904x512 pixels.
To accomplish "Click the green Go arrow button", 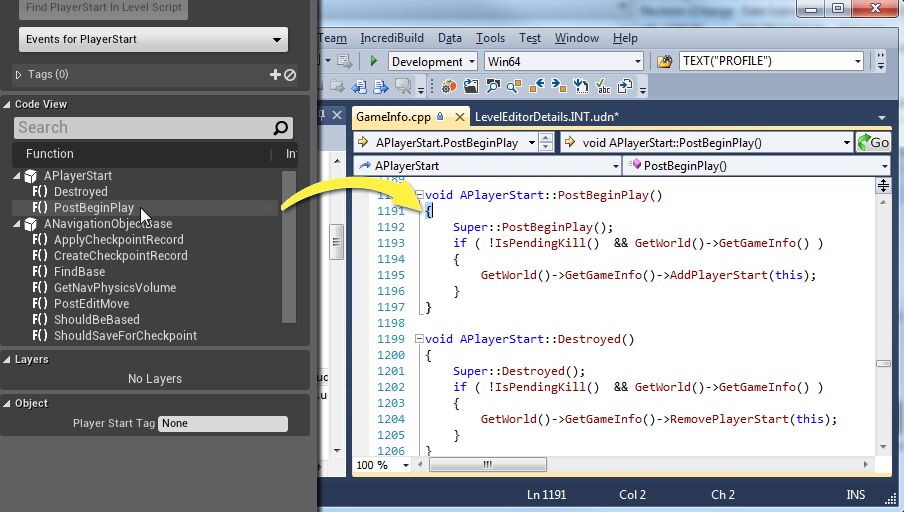I will coord(873,142).
